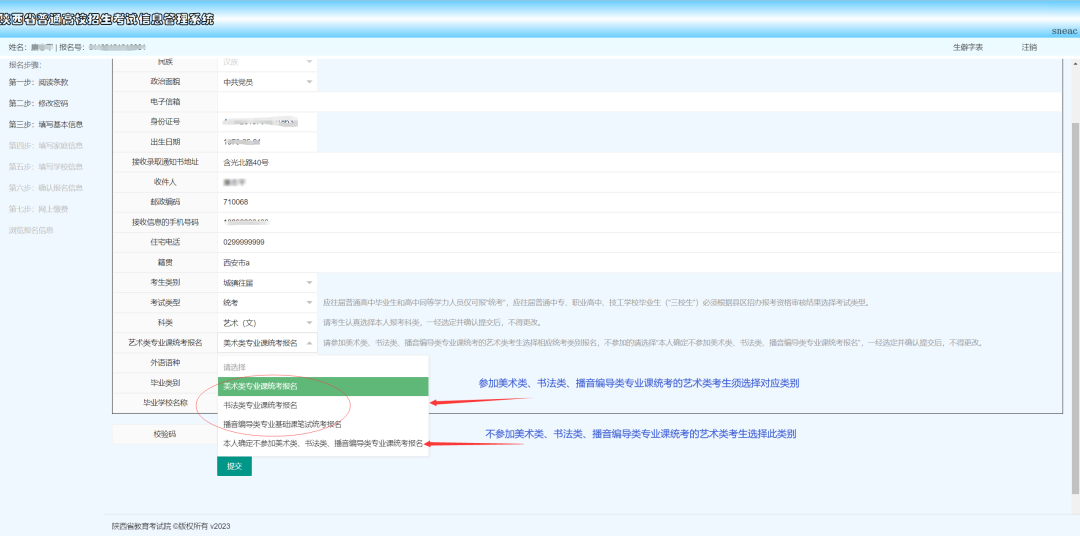Expand the 科类 dropdown showing 艺术(文)
The image size is (1080, 536).
point(267,322)
